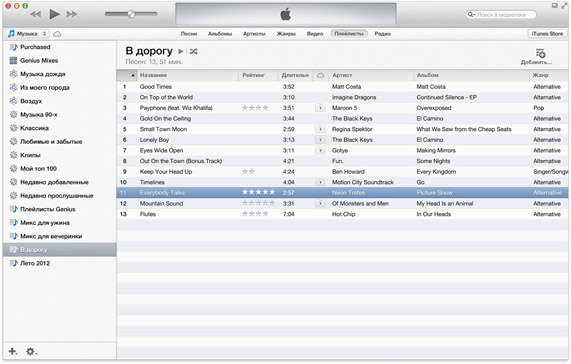Click the iCloud download icon for Small Town Moon

click(320, 129)
